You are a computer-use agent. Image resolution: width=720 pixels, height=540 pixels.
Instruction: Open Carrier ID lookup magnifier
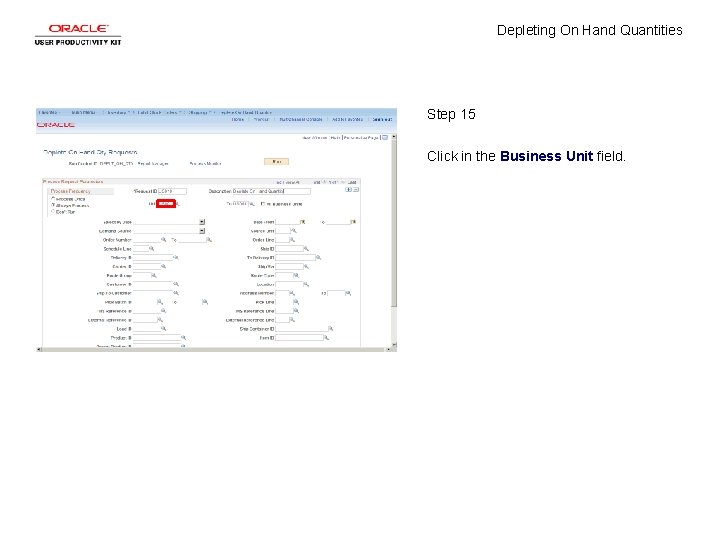[163, 266]
